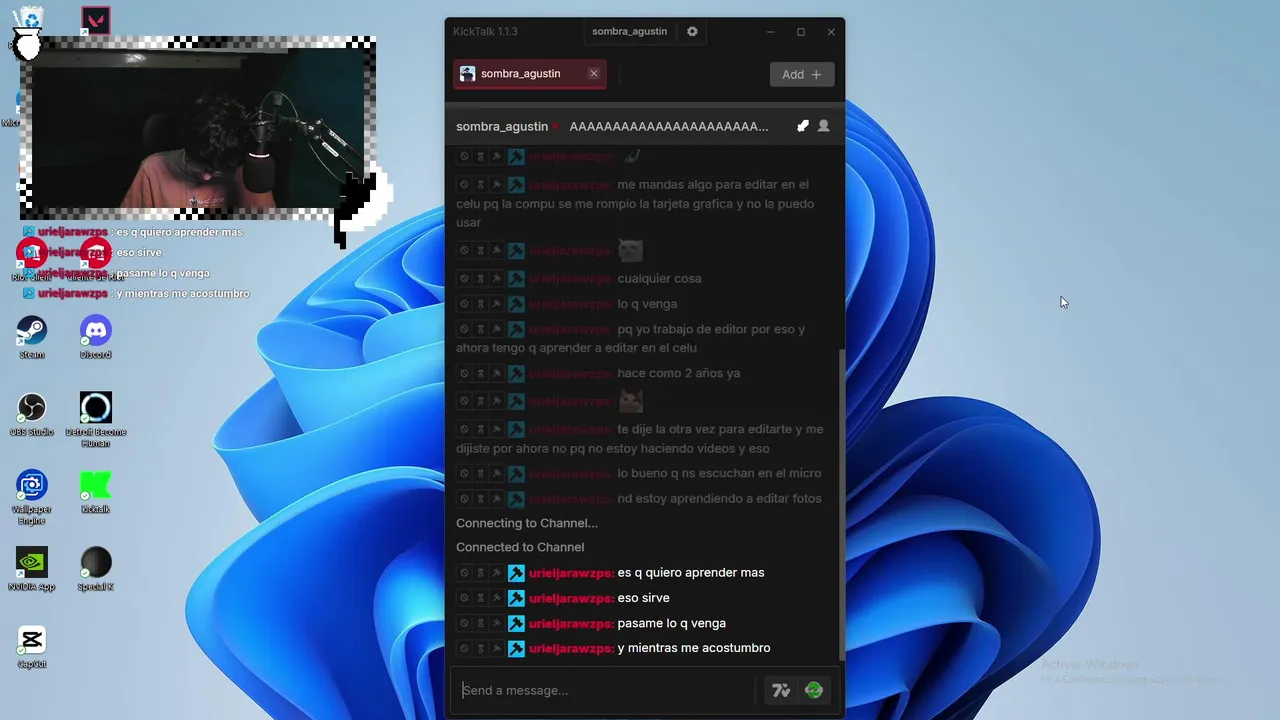Click moderator badge on 'es q quiero aprender mas'

coord(516,573)
